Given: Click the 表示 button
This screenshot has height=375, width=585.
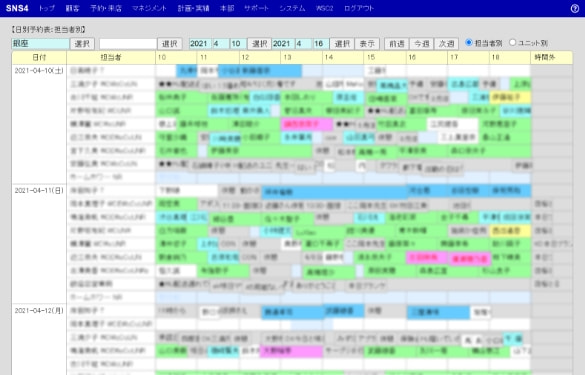Looking at the screenshot, I should point(367,44).
